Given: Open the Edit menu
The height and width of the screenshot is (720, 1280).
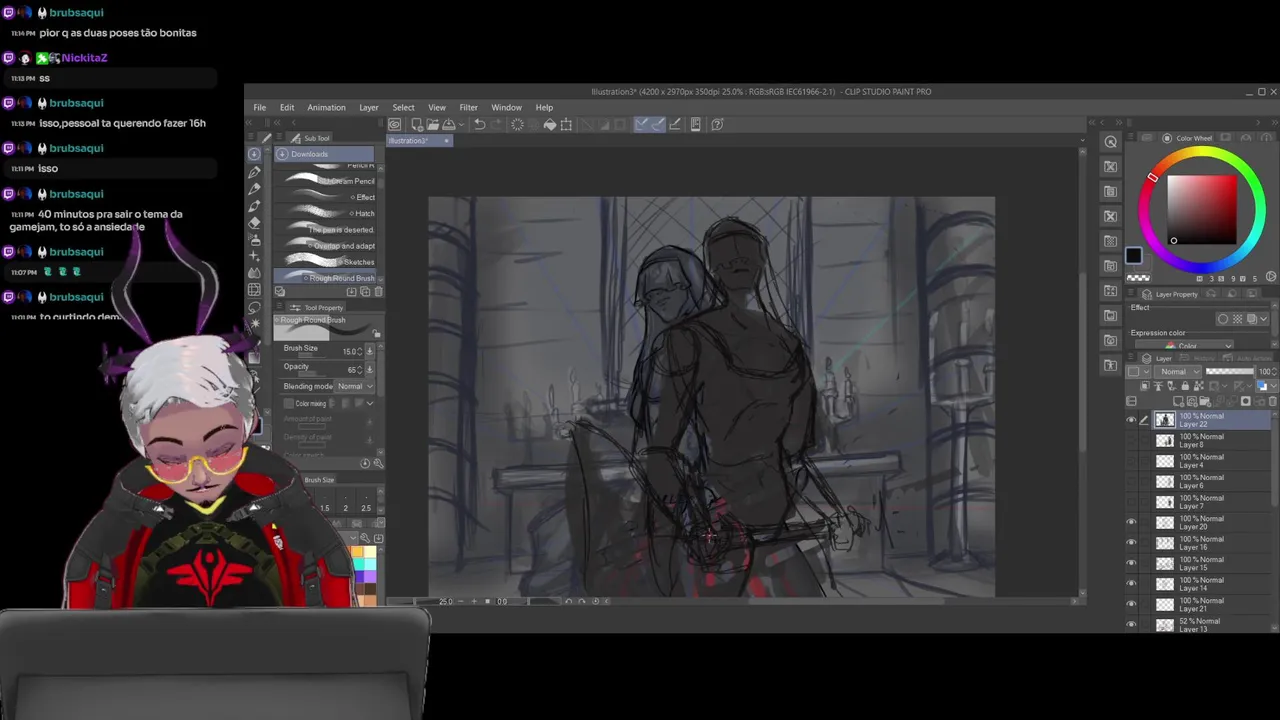Looking at the screenshot, I should point(287,107).
